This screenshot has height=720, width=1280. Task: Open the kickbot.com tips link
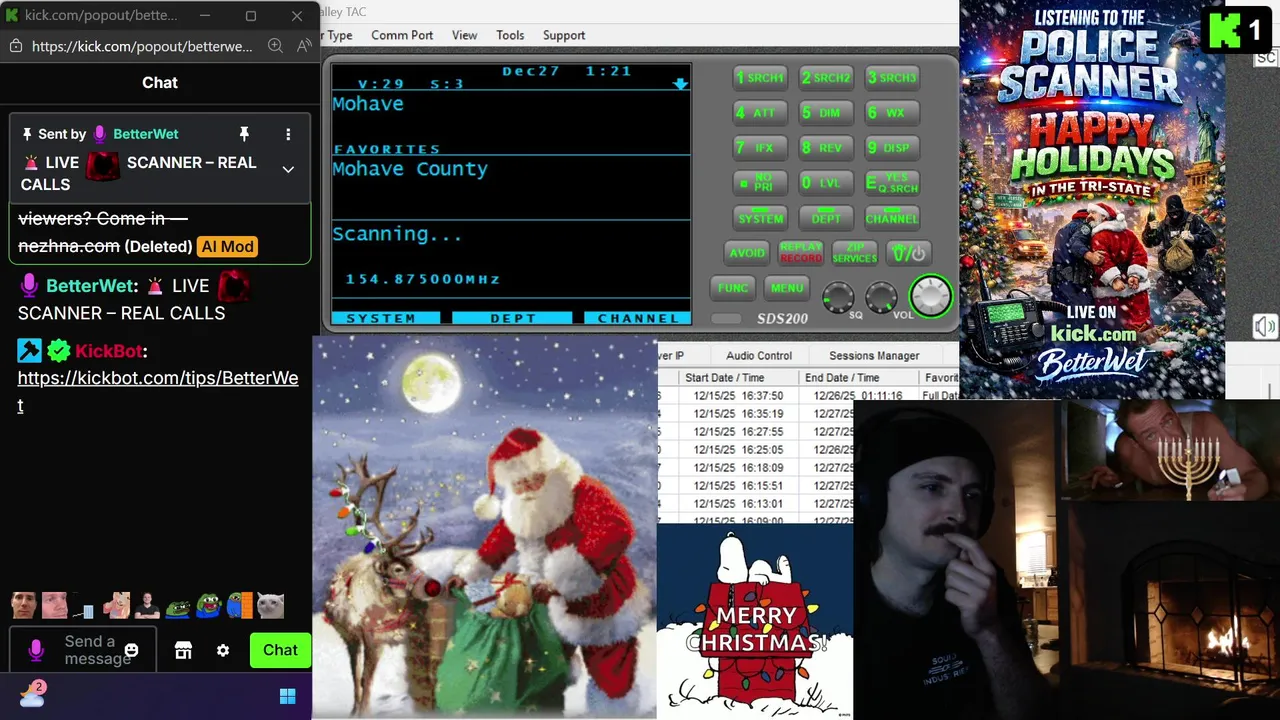click(x=158, y=391)
